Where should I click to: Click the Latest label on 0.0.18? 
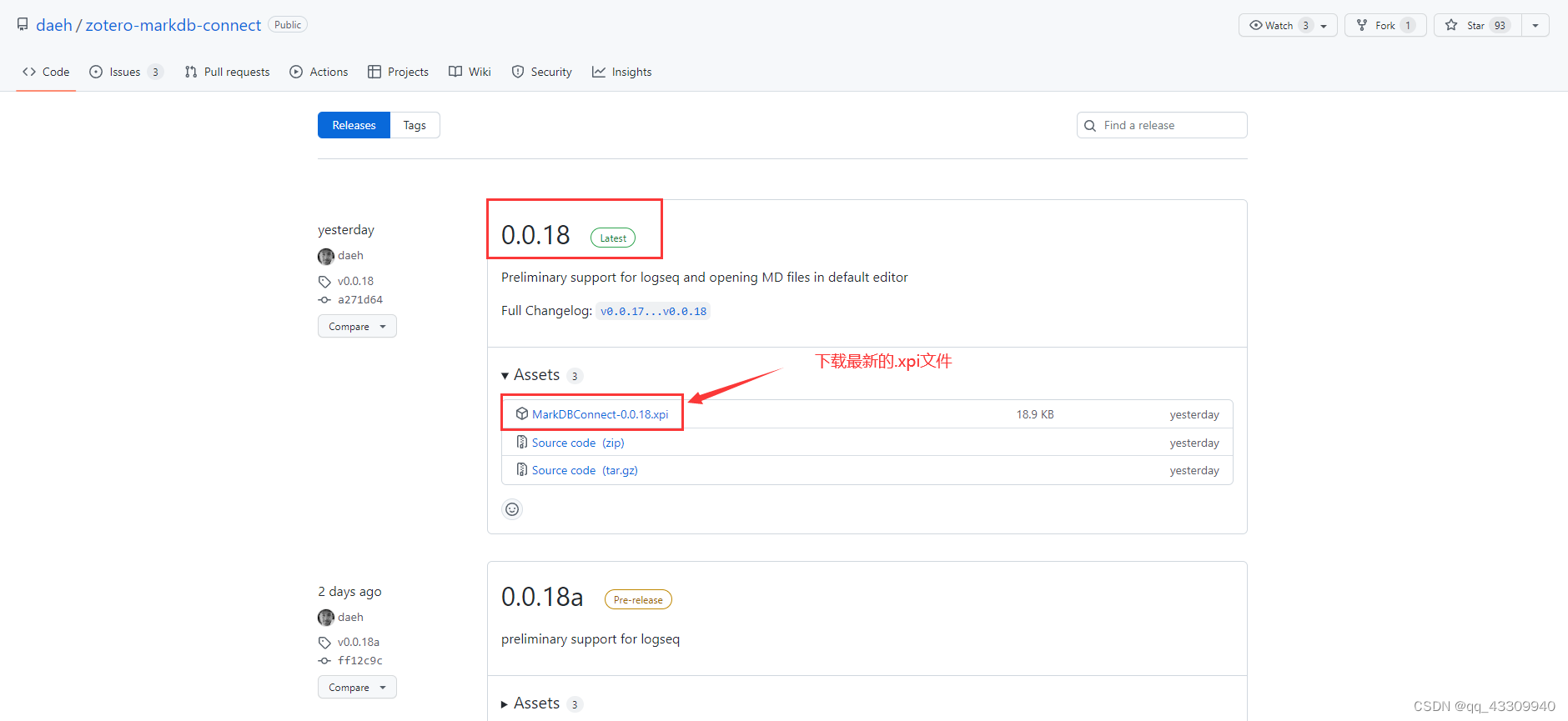(x=613, y=238)
